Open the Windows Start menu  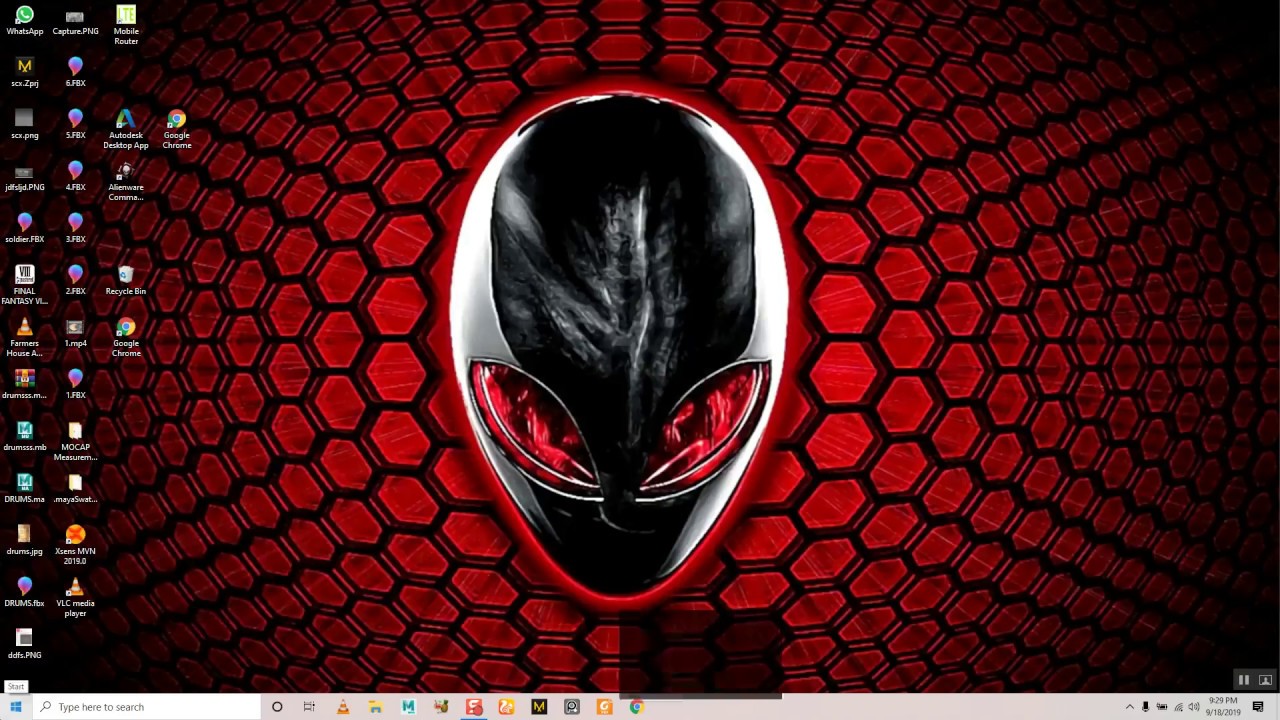[16, 707]
